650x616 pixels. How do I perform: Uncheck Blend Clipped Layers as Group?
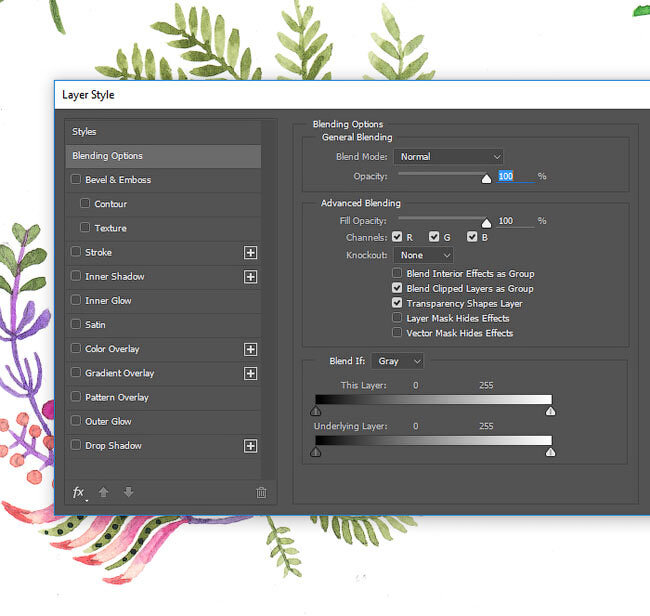[397, 288]
